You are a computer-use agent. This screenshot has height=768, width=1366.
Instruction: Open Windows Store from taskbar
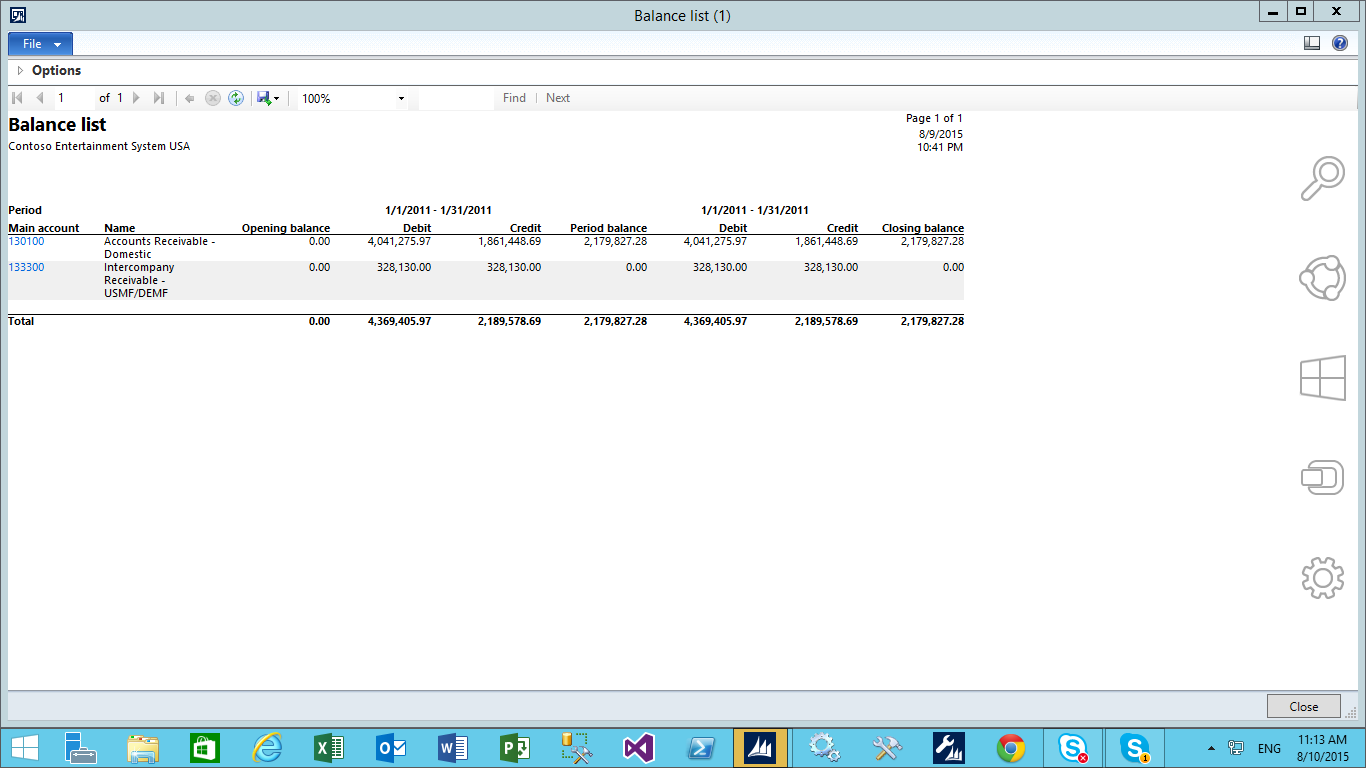pyautogui.click(x=205, y=747)
